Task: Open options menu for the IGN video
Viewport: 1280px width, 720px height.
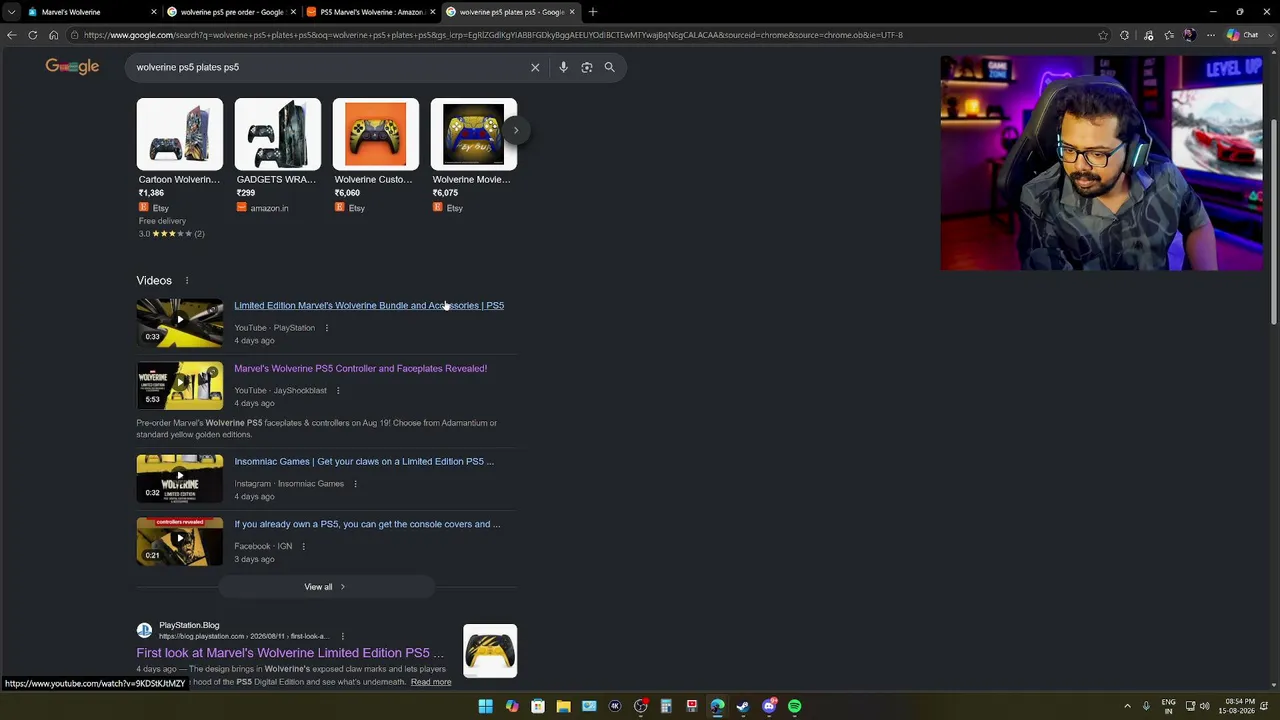Action: coord(303,547)
